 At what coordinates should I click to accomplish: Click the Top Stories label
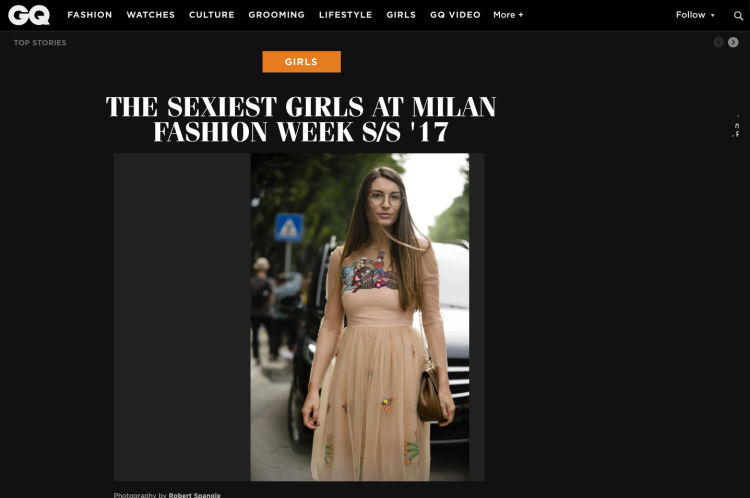point(40,43)
